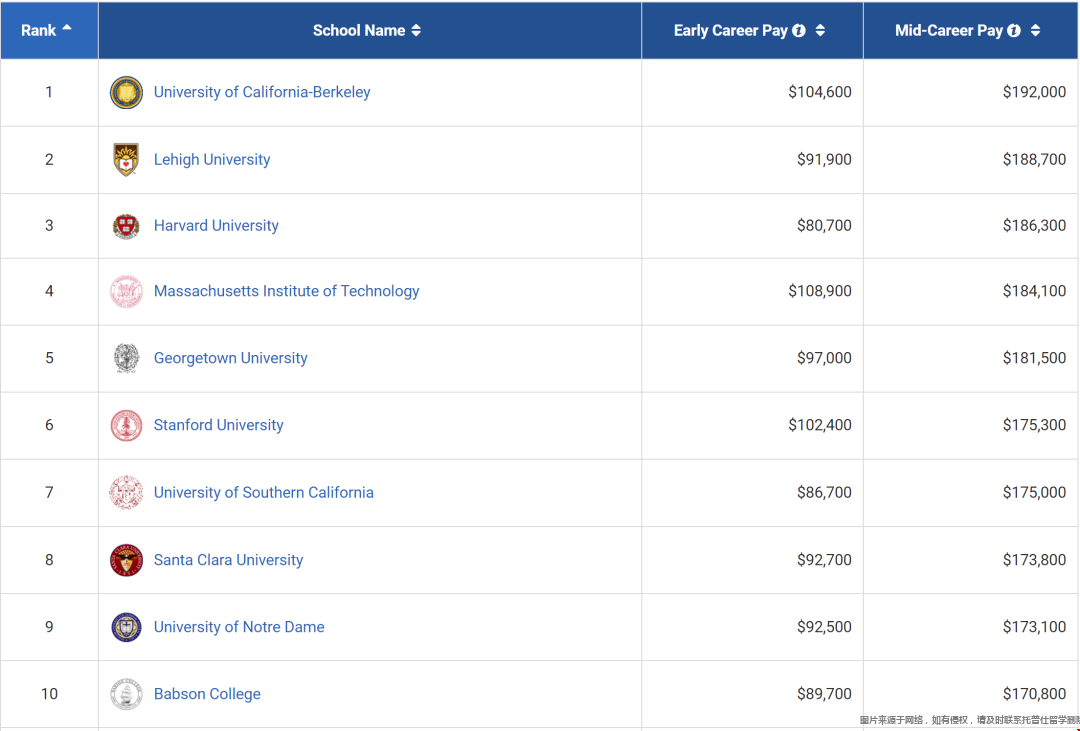Sort by Rank using the arrow
This screenshot has height=731, width=1080.
[67, 28]
